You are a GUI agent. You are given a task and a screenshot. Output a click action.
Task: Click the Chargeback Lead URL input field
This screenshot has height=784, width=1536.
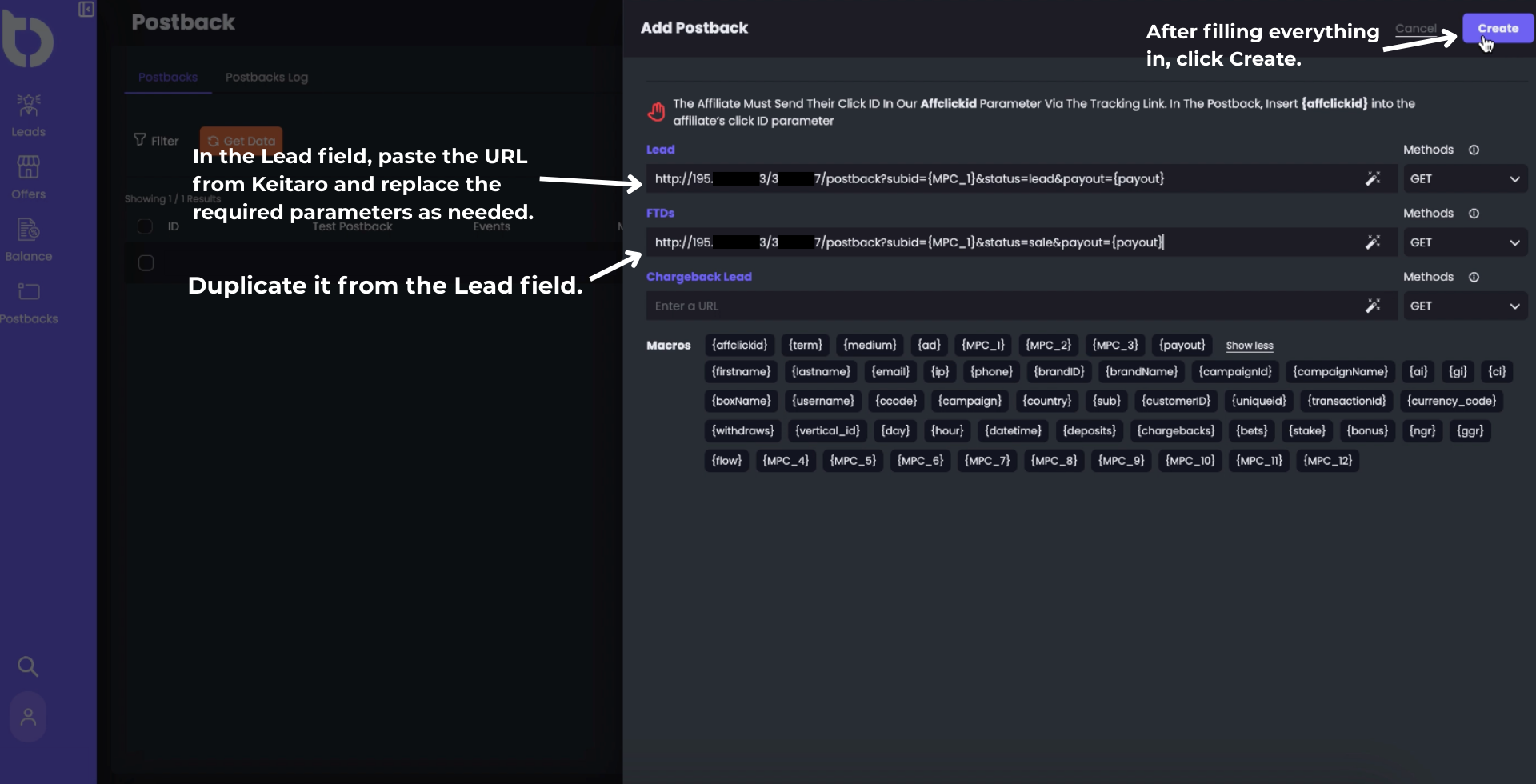(x=960, y=306)
